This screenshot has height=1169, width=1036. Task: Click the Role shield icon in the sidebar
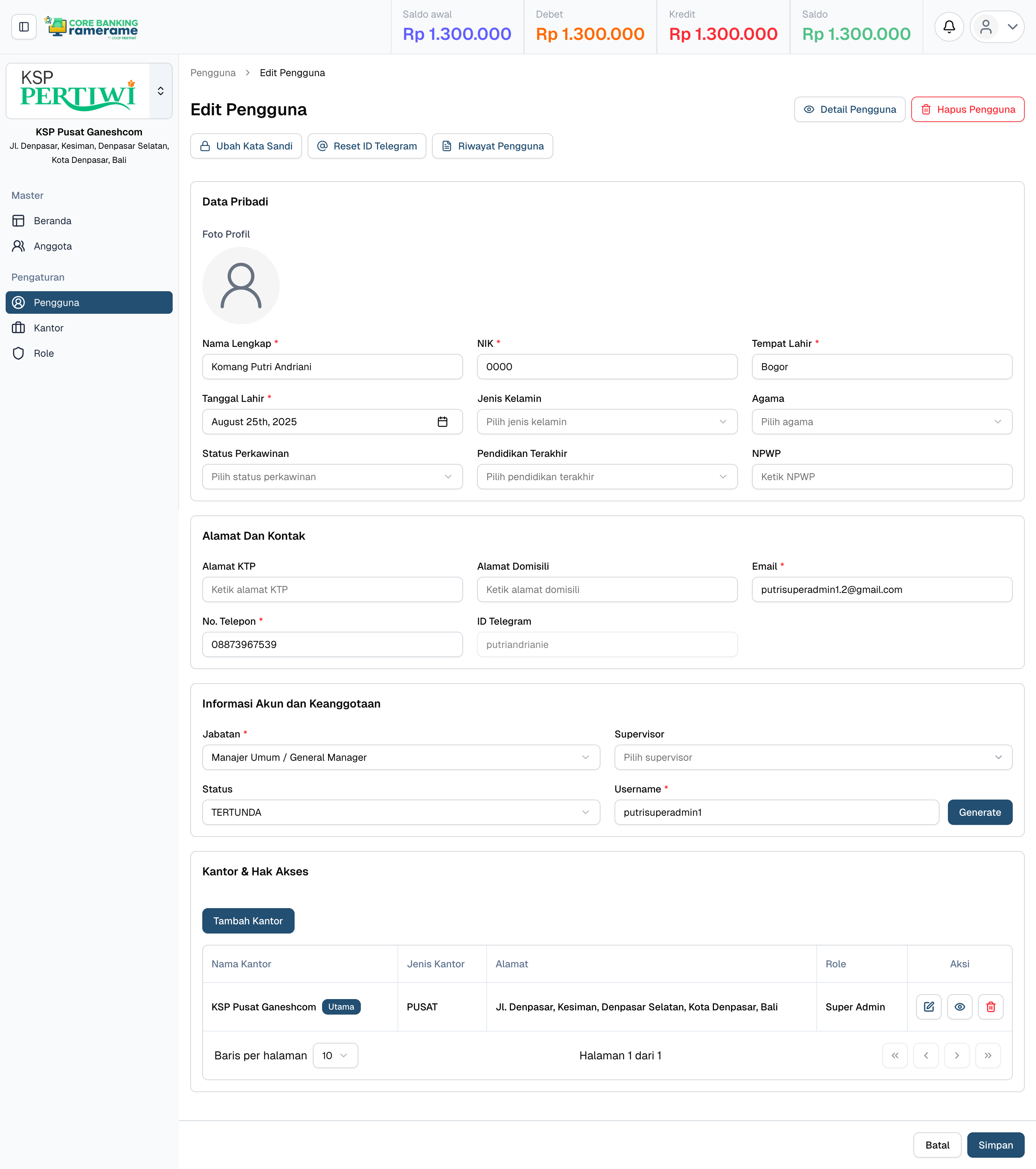coord(18,353)
